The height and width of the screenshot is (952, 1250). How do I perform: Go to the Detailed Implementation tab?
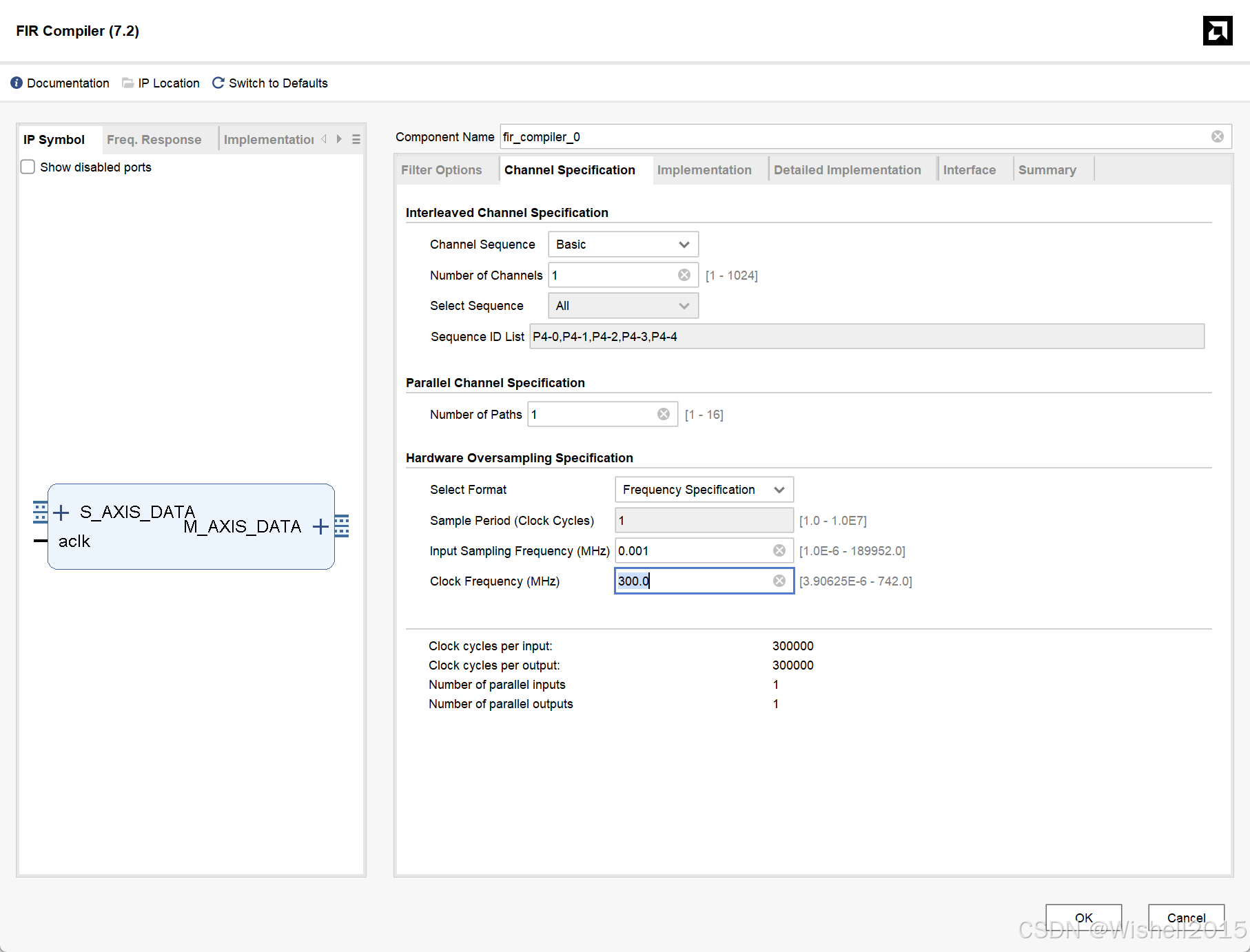click(x=847, y=170)
